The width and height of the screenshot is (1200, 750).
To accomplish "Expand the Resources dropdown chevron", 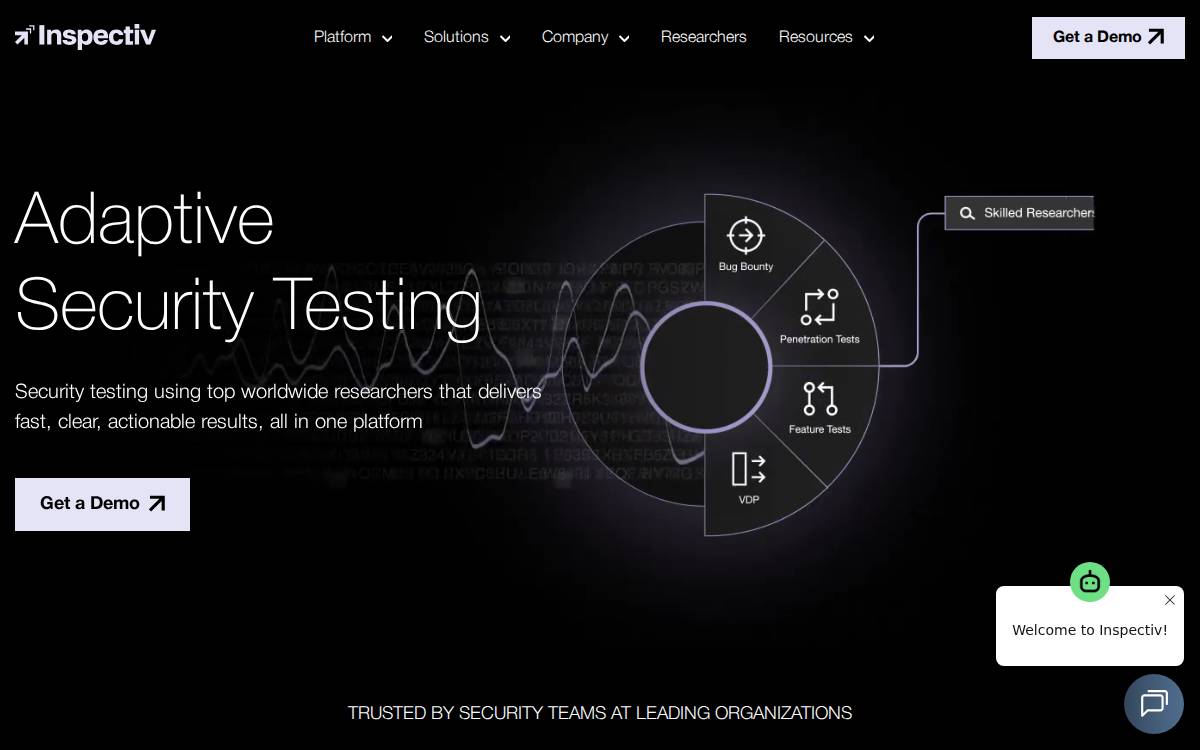I will coord(869,38).
